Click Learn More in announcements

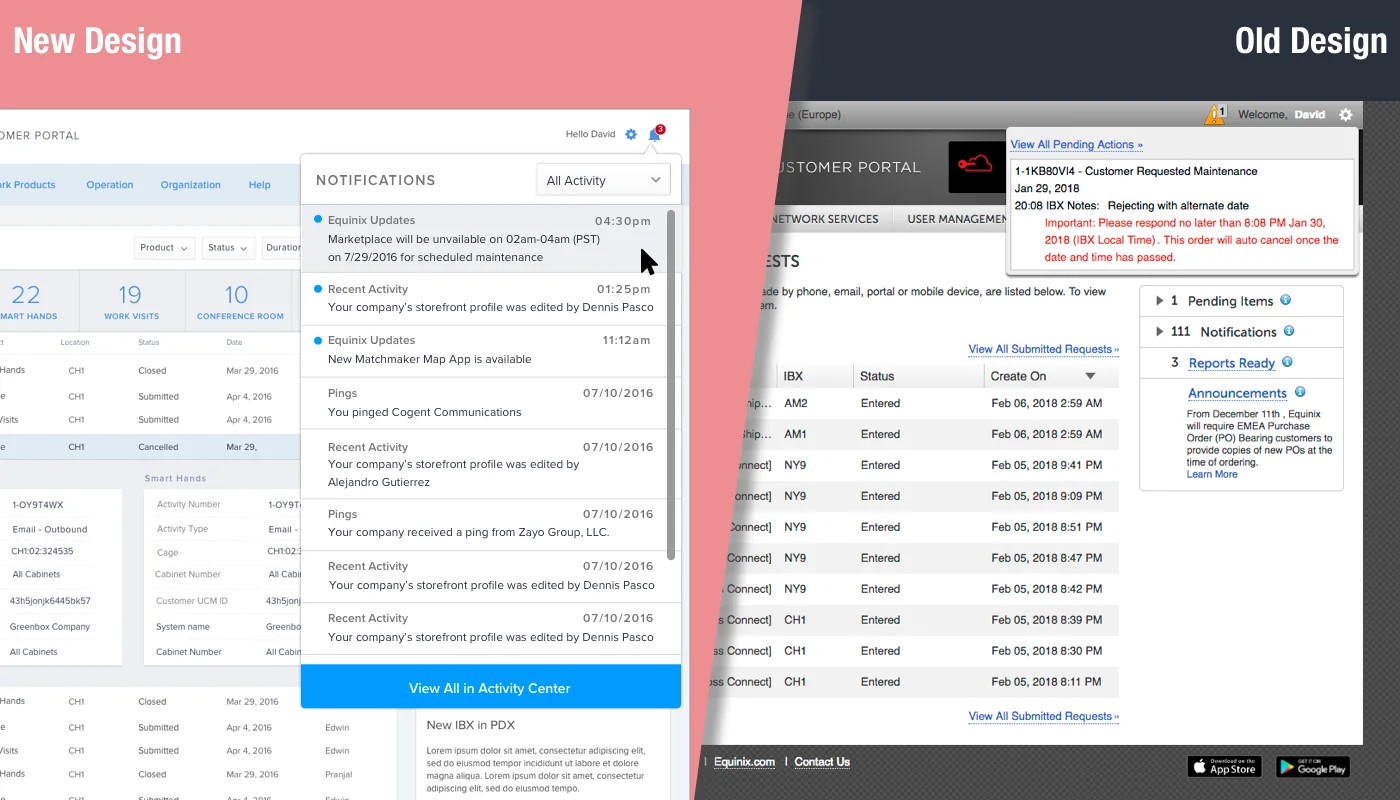1212,474
